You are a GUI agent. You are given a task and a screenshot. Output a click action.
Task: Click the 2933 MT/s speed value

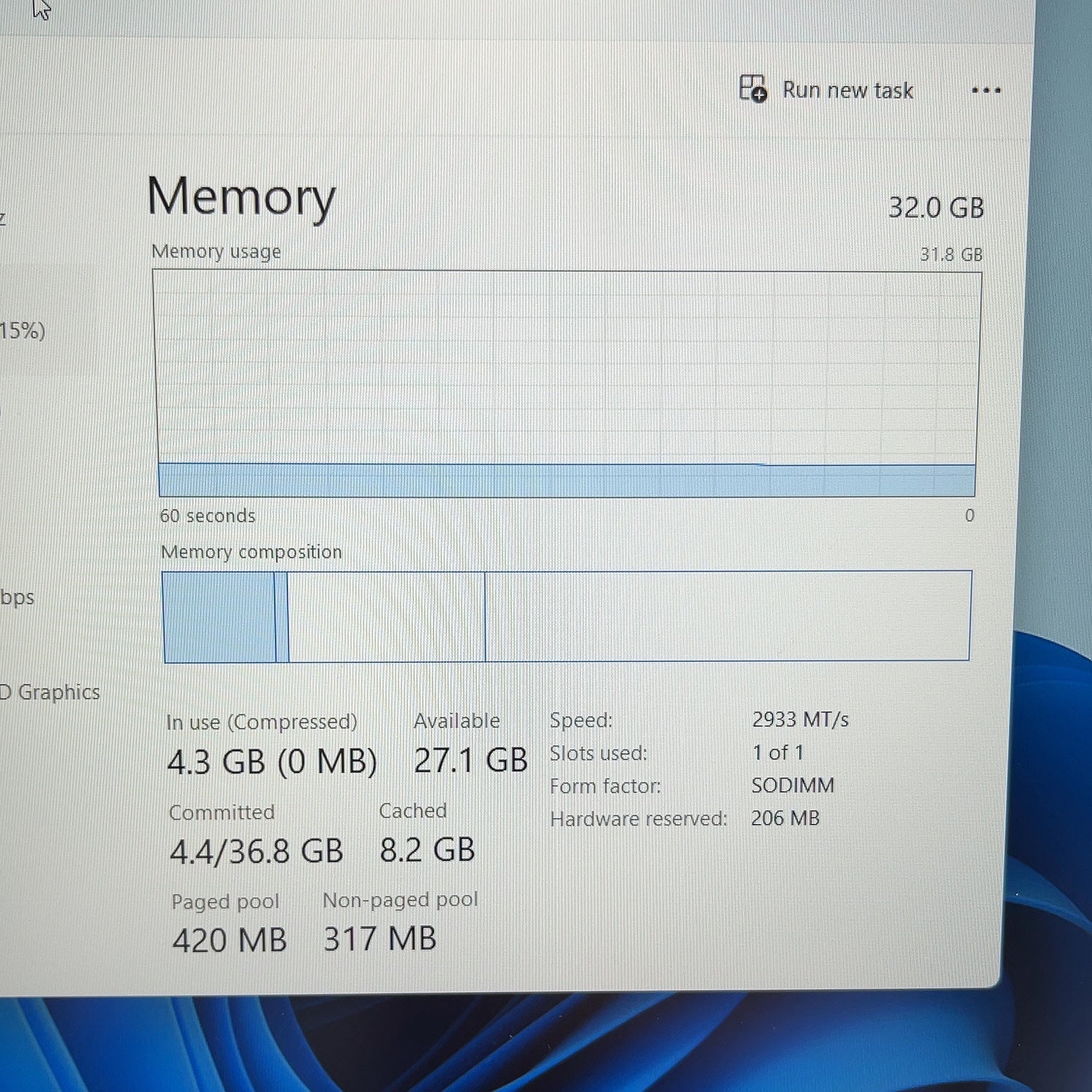[x=800, y=720]
